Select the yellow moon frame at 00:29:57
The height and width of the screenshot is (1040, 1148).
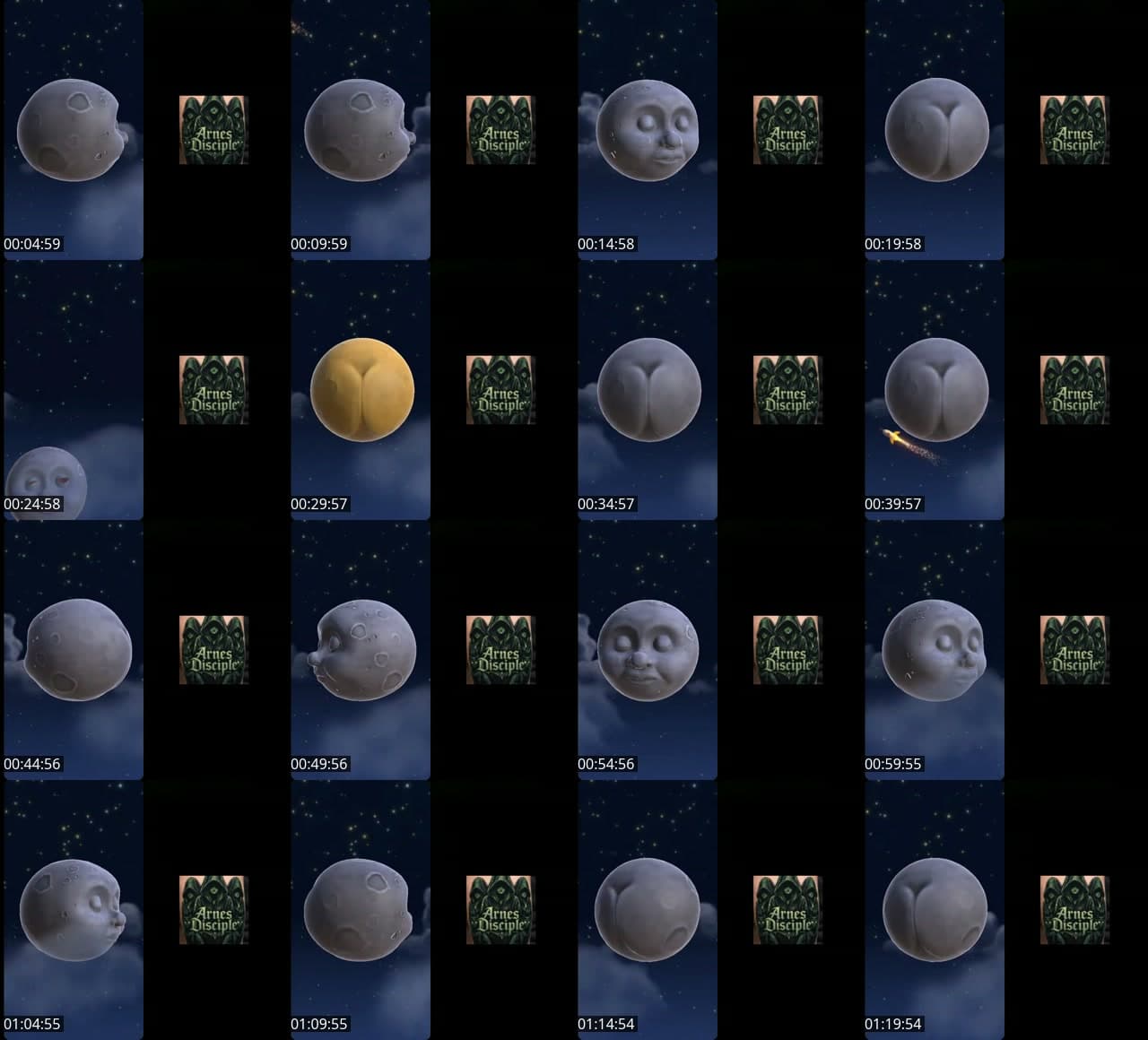coord(361,390)
